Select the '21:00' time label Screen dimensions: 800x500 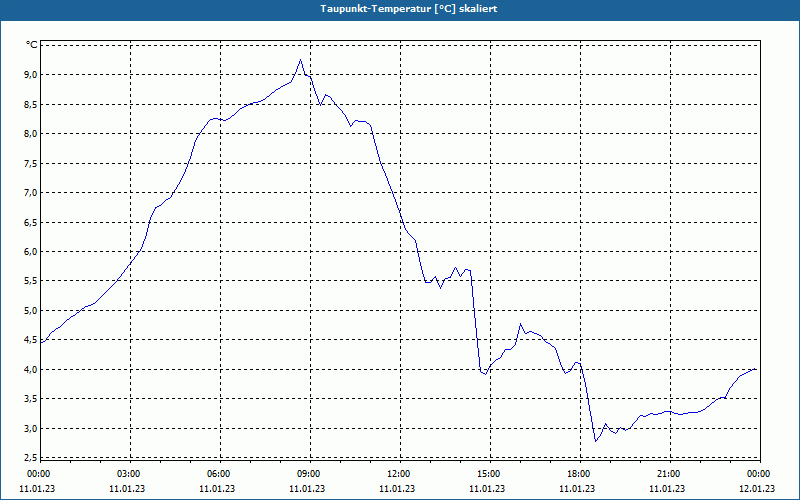(668, 474)
